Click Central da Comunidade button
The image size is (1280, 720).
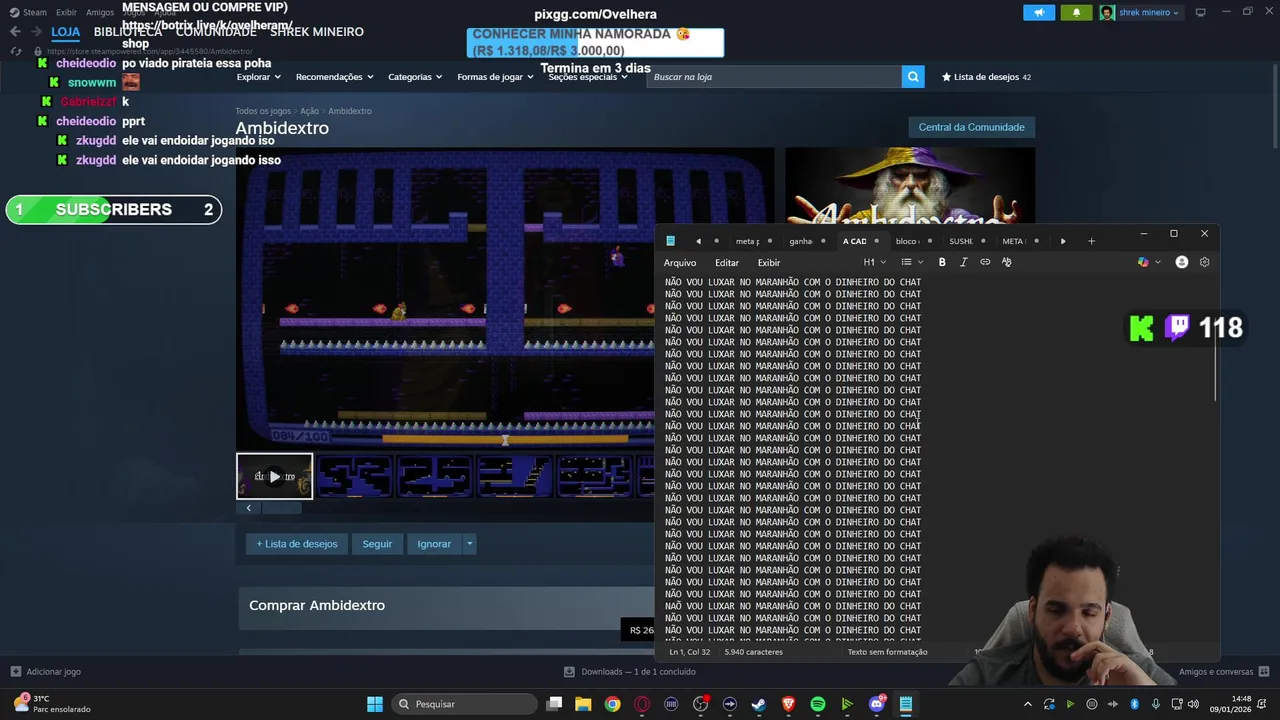point(971,127)
